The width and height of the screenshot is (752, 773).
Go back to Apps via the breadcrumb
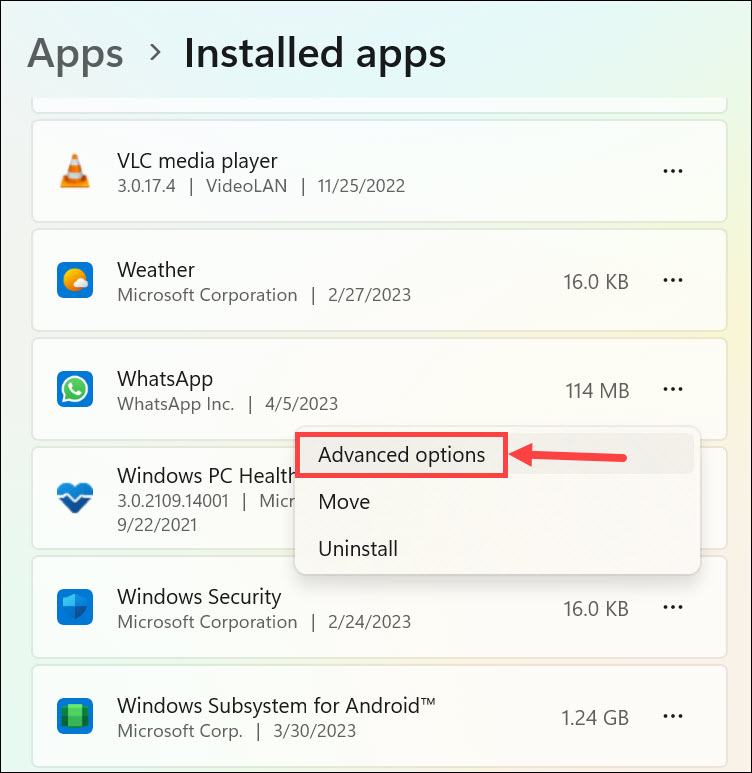(x=75, y=54)
